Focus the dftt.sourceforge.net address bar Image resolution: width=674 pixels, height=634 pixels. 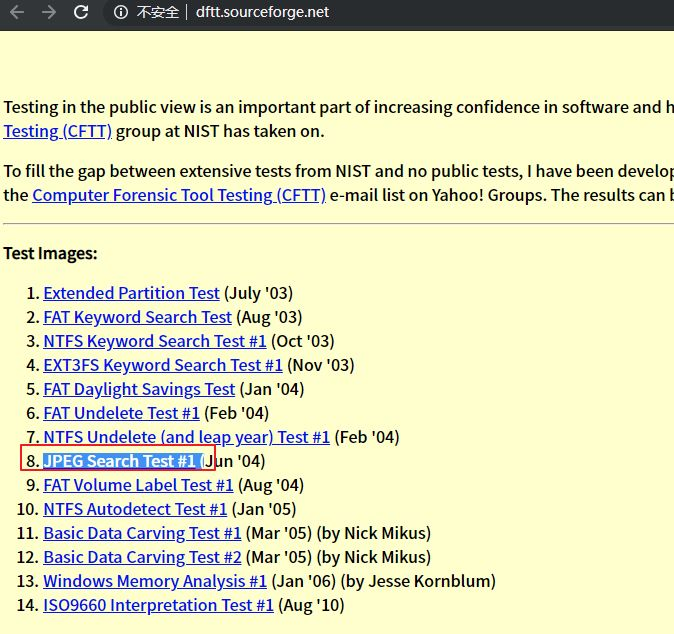(262, 12)
